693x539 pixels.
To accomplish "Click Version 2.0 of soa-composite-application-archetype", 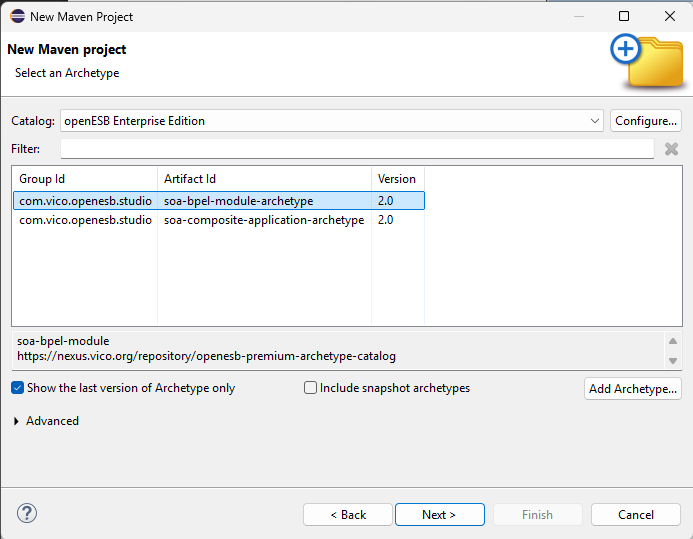I will click(x=385, y=220).
